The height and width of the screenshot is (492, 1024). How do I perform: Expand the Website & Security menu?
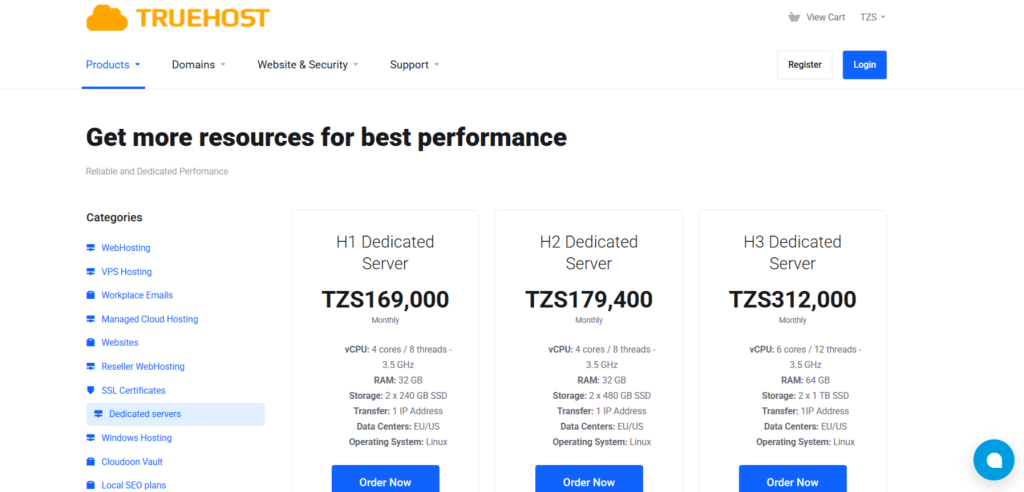tap(308, 65)
